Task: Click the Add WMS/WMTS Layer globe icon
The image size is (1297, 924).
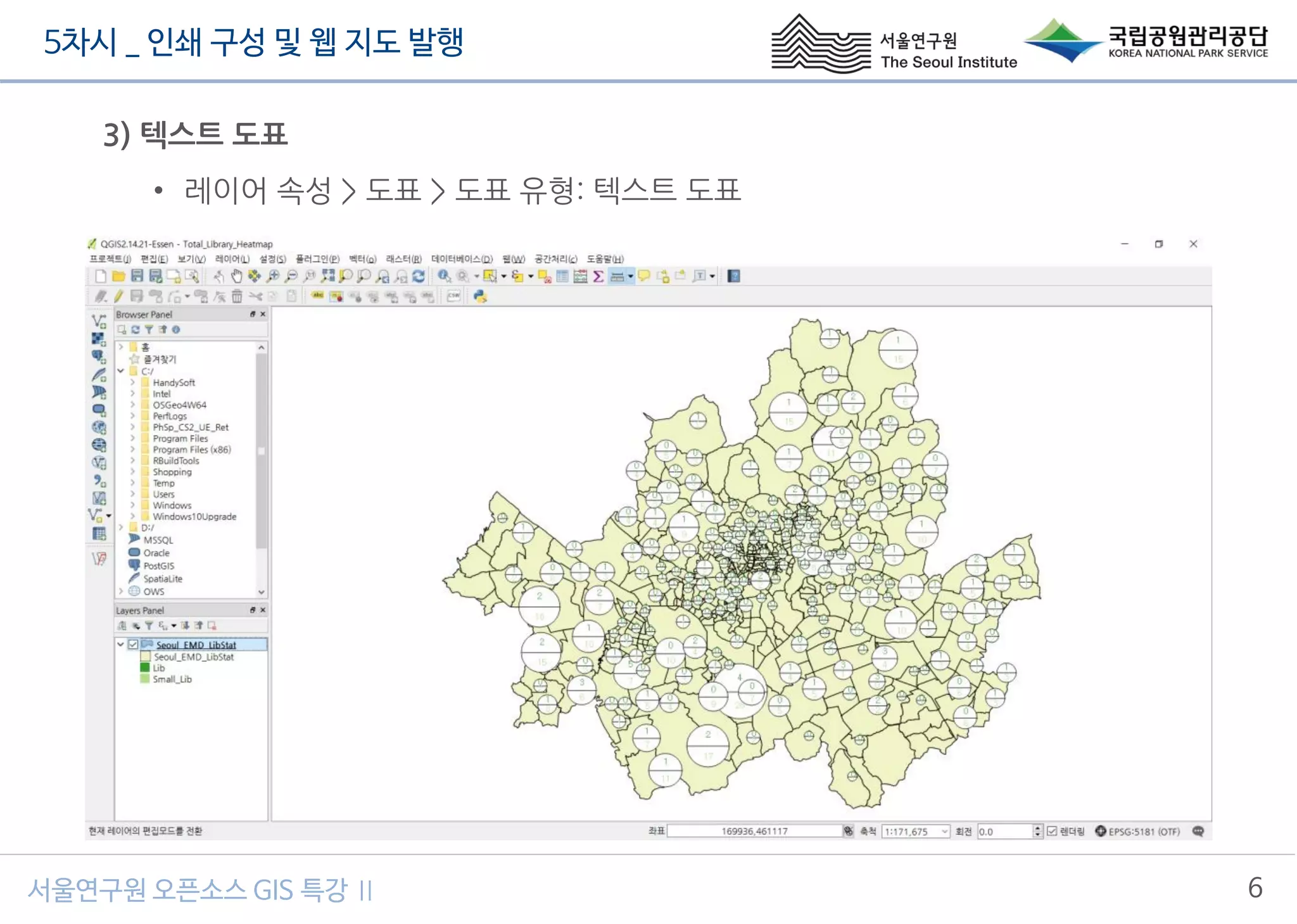Action: click(x=99, y=427)
